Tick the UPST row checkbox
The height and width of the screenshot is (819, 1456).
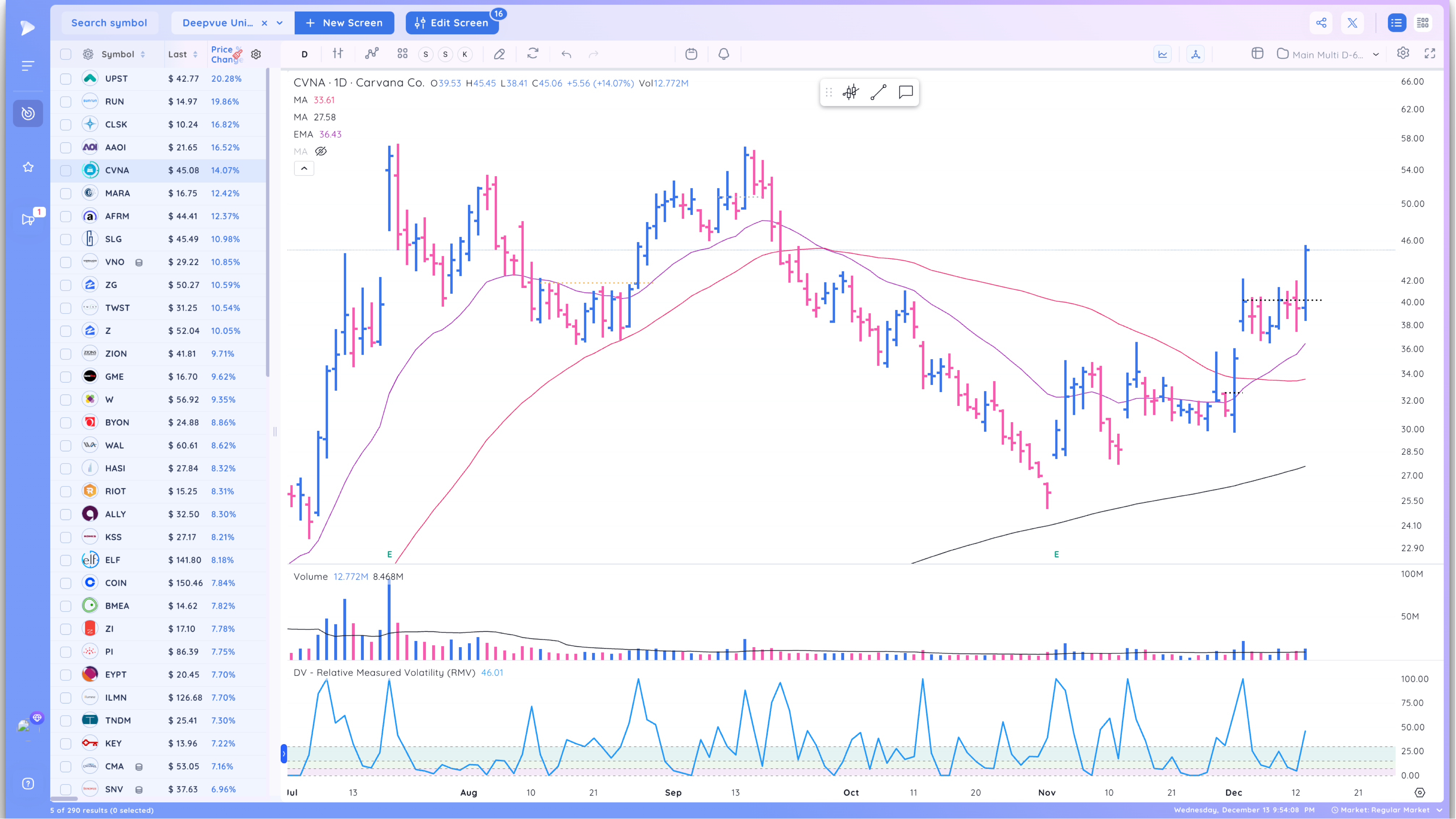[x=65, y=78]
